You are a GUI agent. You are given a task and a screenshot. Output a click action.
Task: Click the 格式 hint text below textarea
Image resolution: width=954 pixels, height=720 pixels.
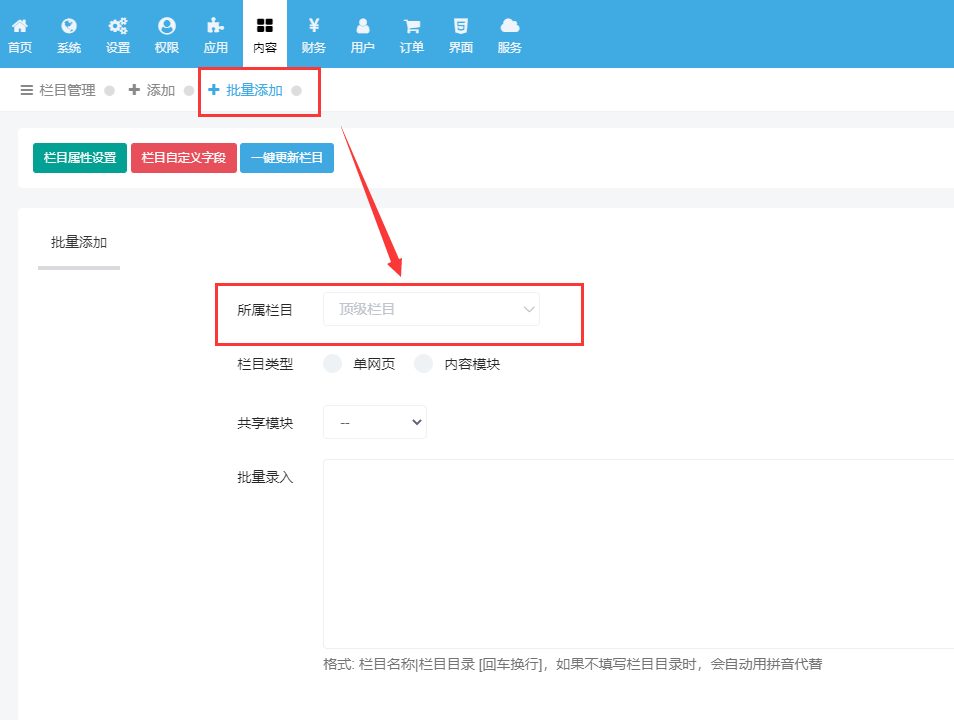click(x=573, y=664)
